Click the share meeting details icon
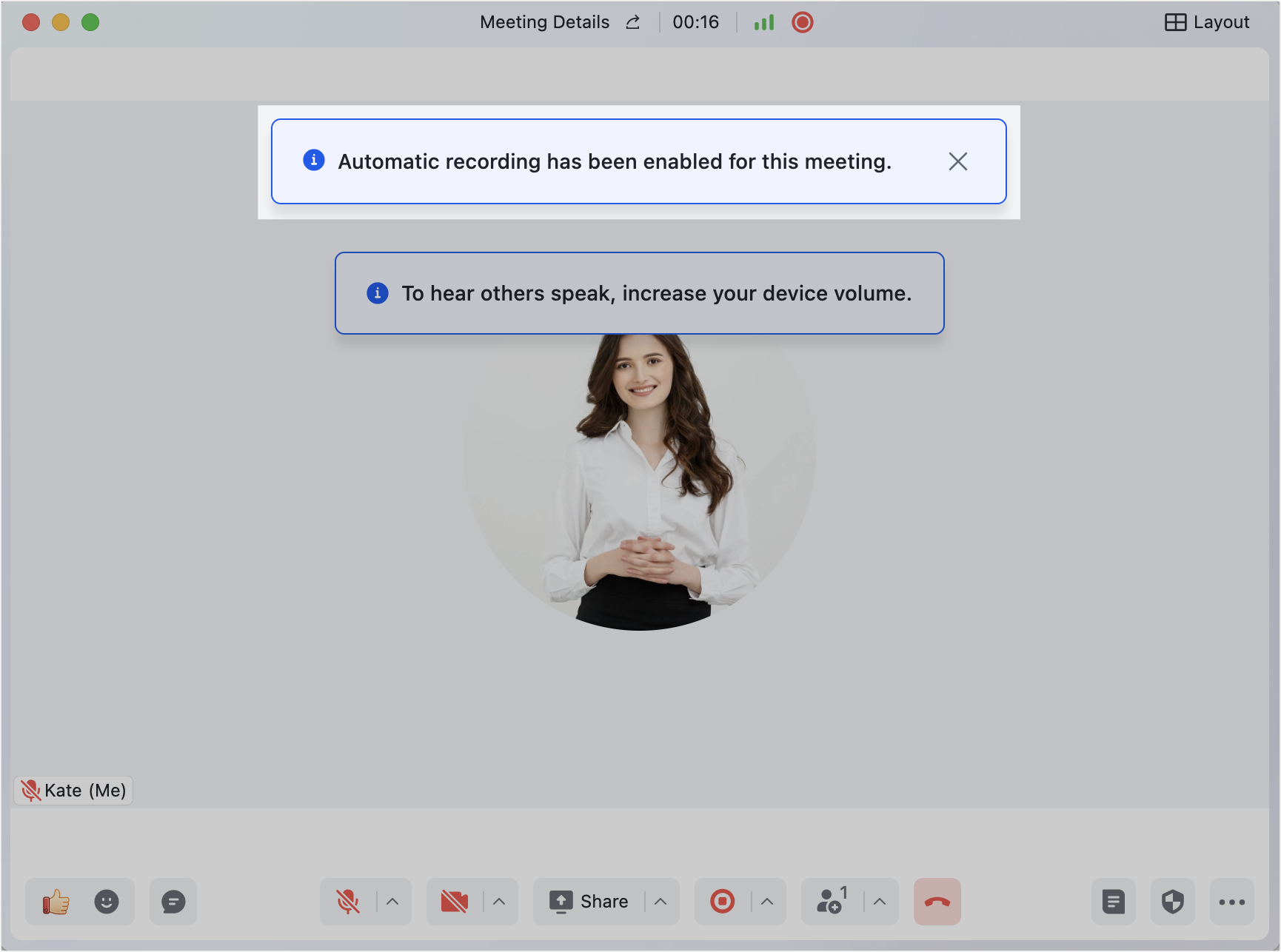This screenshot has width=1281, height=952. tap(632, 22)
